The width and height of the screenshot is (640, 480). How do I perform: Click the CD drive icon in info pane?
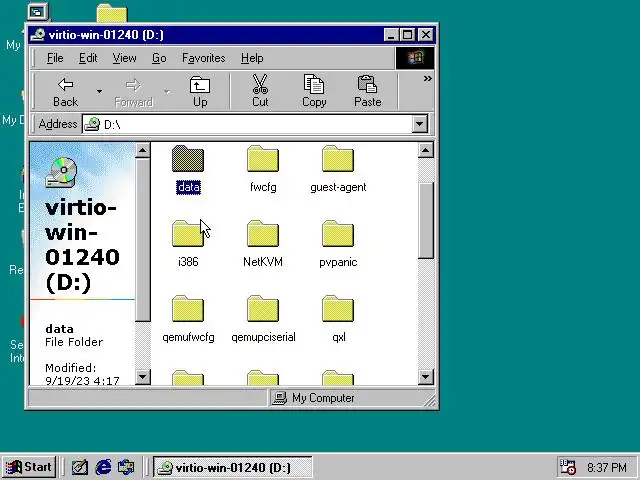(x=61, y=172)
